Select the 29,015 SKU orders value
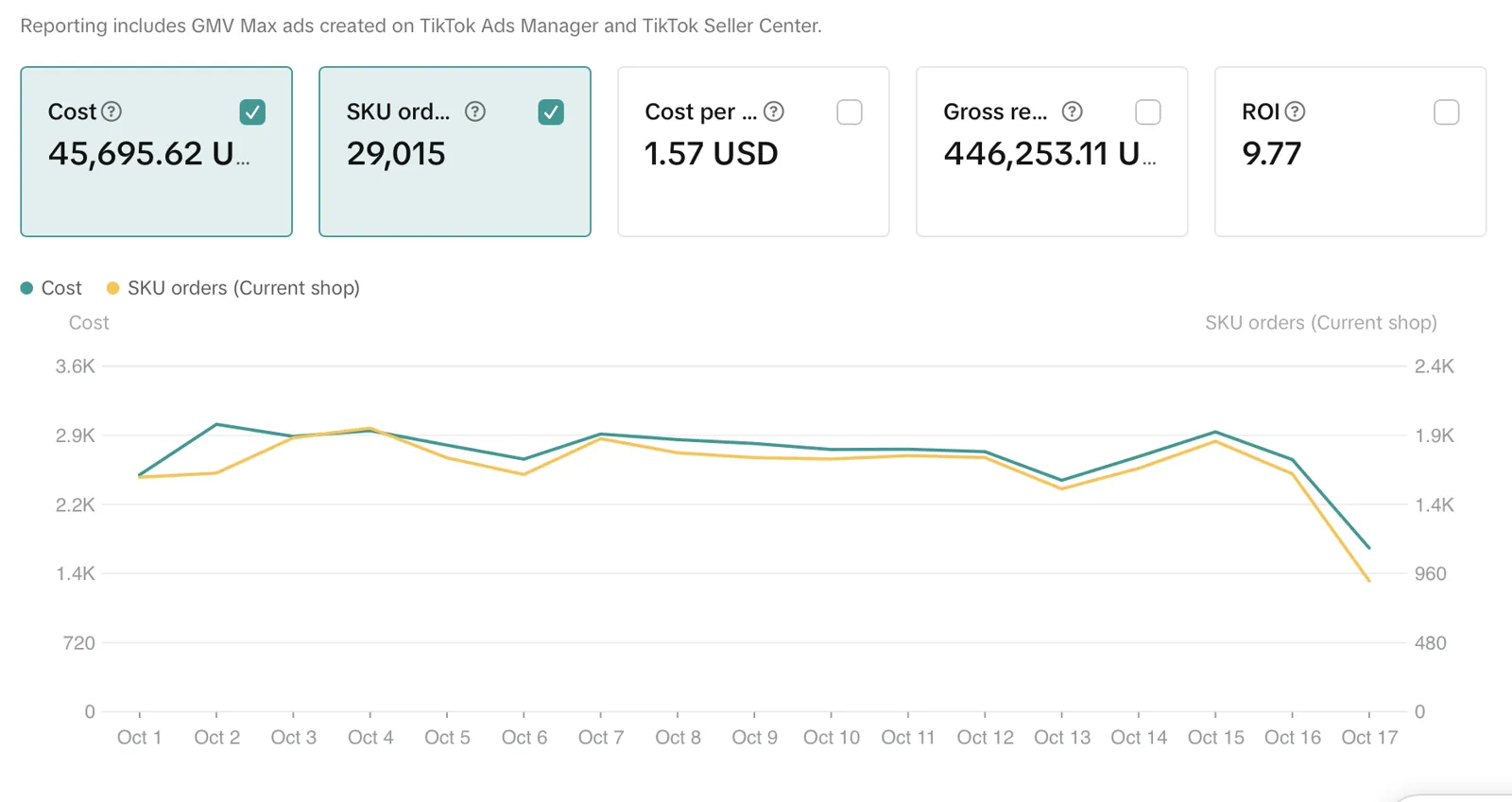The image size is (1512, 802). pyautogui.click(x=396, y=153)
